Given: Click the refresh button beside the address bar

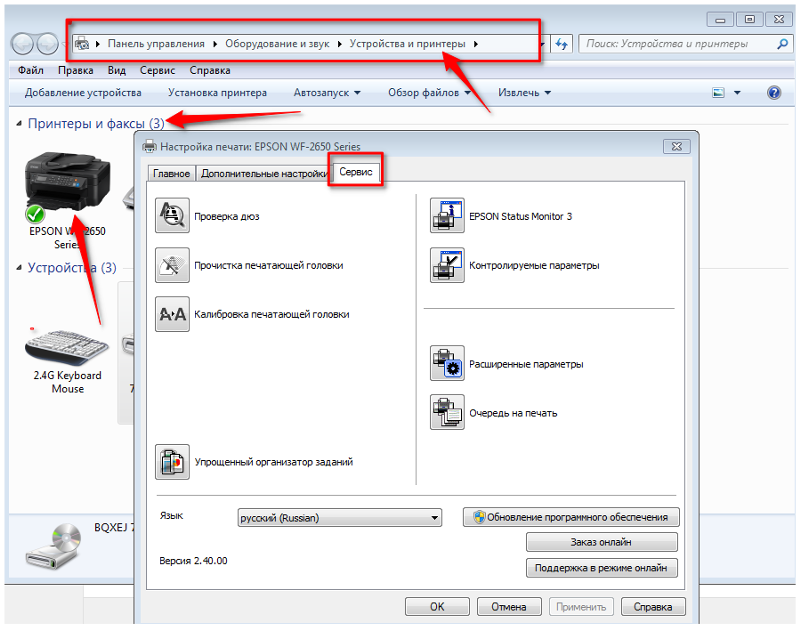Looking at the screenshot, I should [x=561, y=44].
